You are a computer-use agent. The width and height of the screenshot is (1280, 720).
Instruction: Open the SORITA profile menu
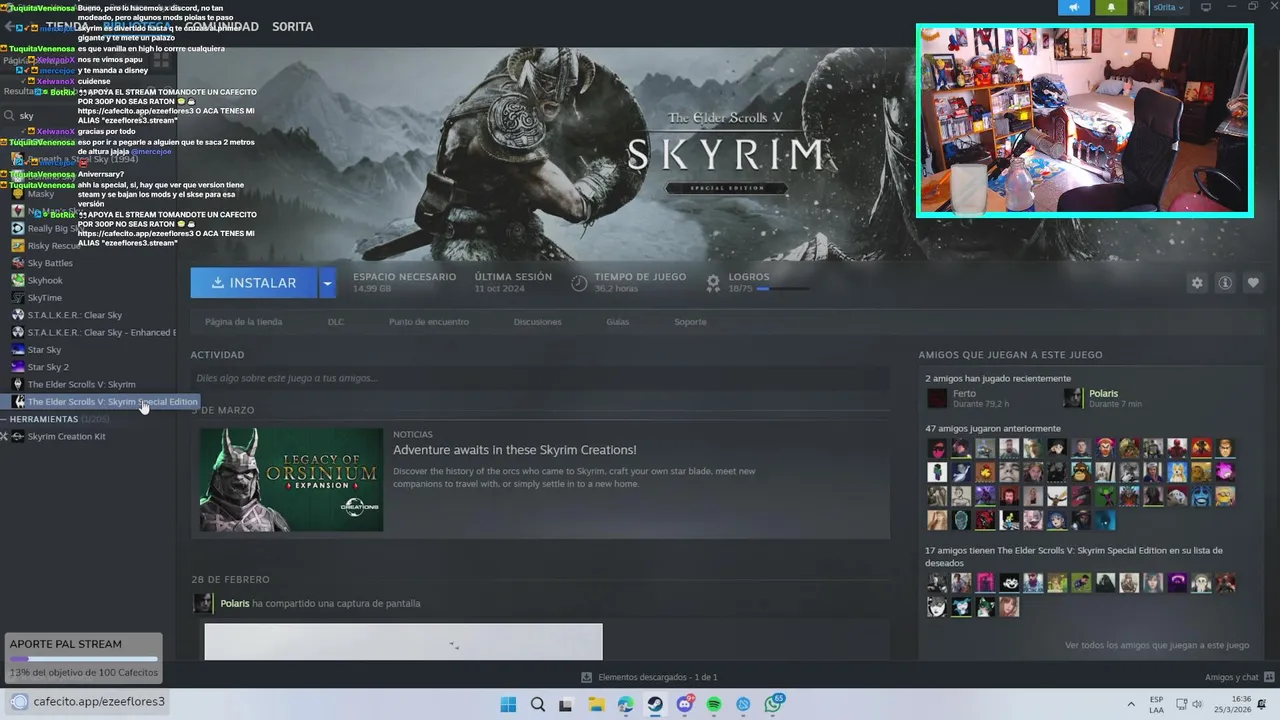(x=293, y=27)
